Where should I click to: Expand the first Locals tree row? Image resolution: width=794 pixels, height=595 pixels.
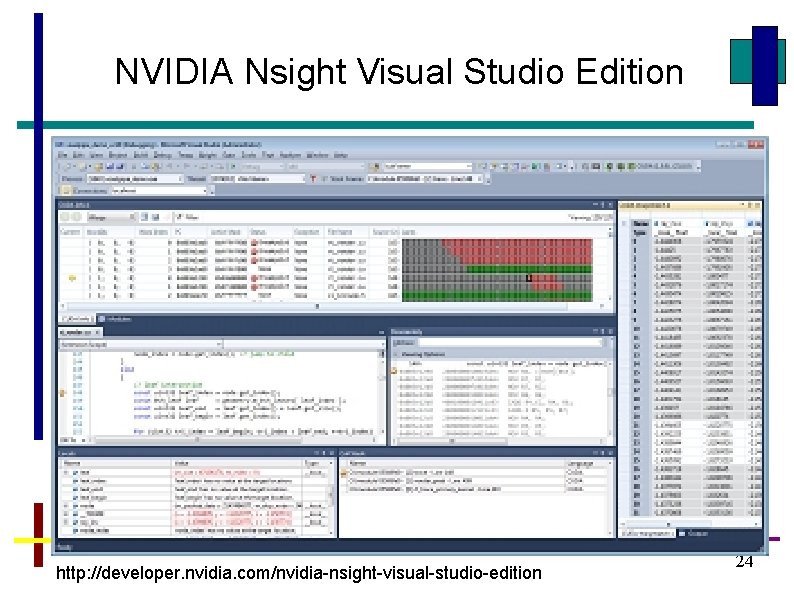(66, 472)
